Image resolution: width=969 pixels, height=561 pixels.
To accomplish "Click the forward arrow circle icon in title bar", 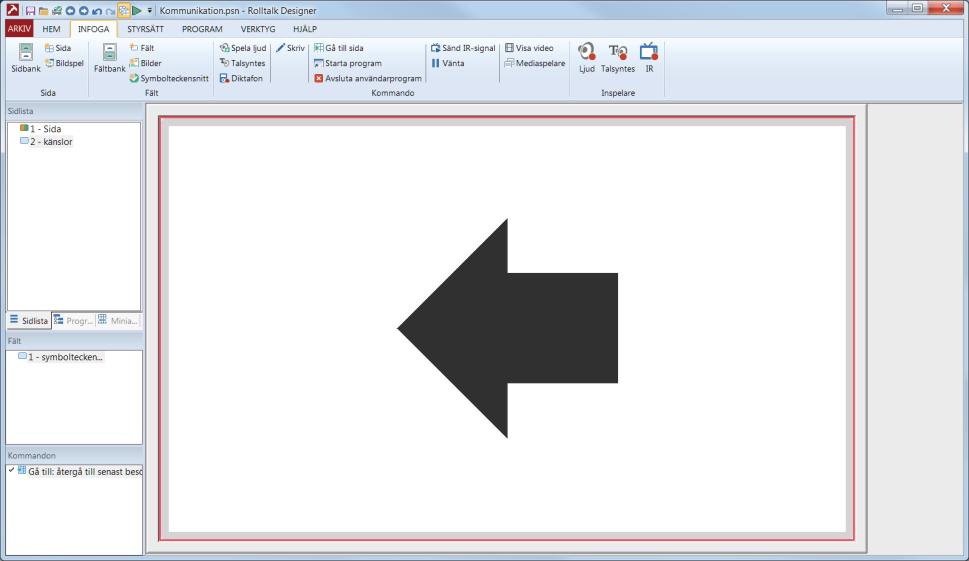I will [83, 11].
